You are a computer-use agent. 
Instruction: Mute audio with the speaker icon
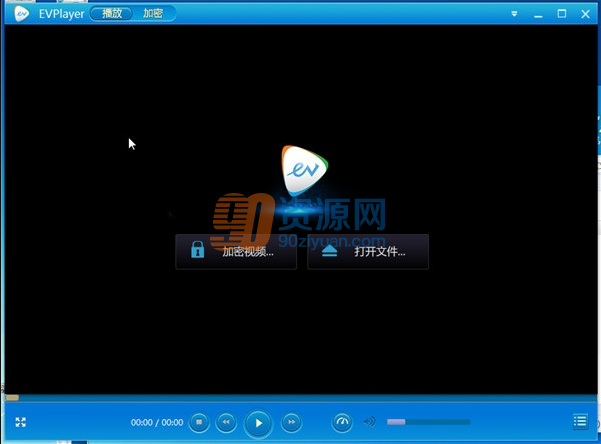pyautogui.click(x=369, y=422)
